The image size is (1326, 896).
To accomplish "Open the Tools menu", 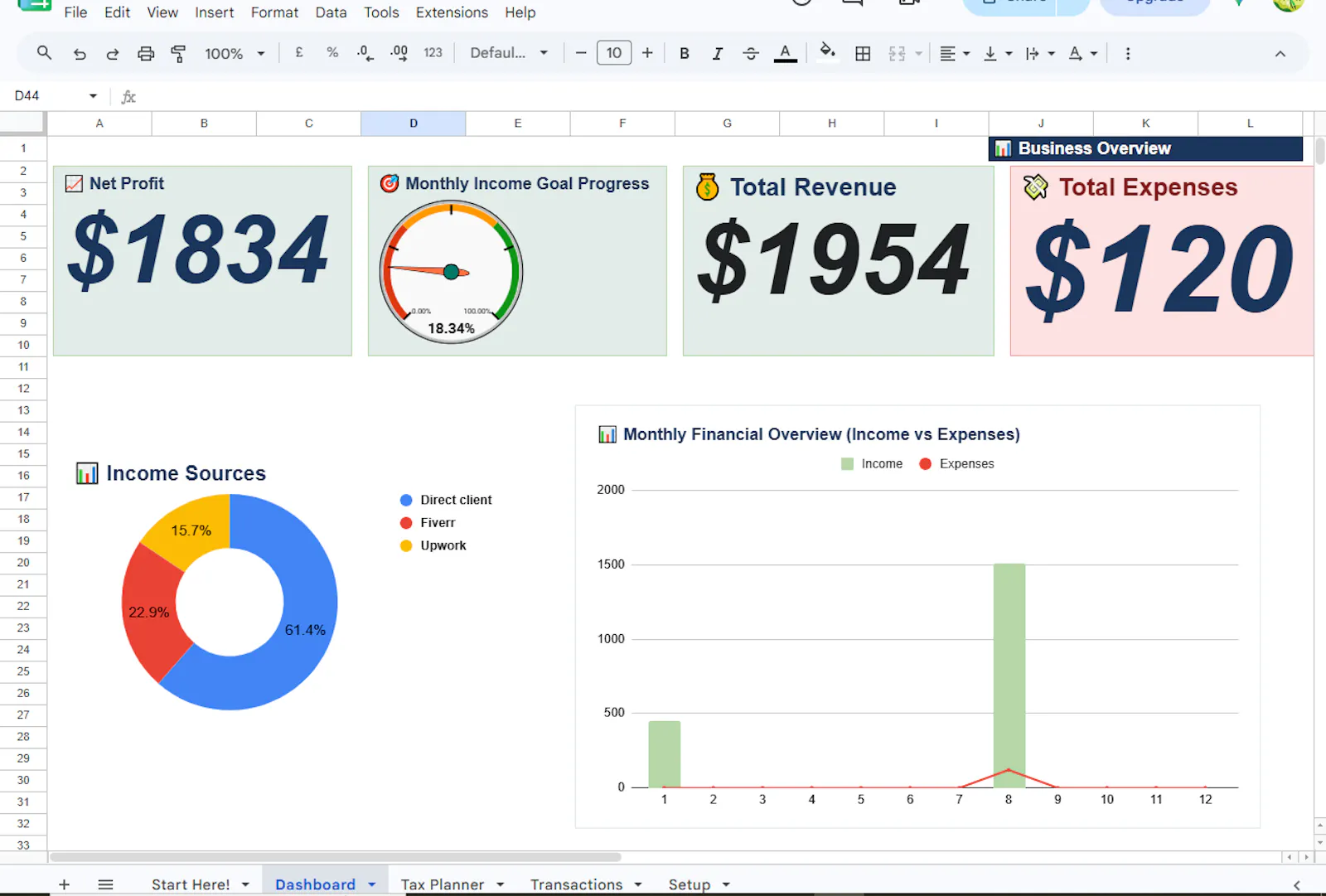I will tap(381, 12).
